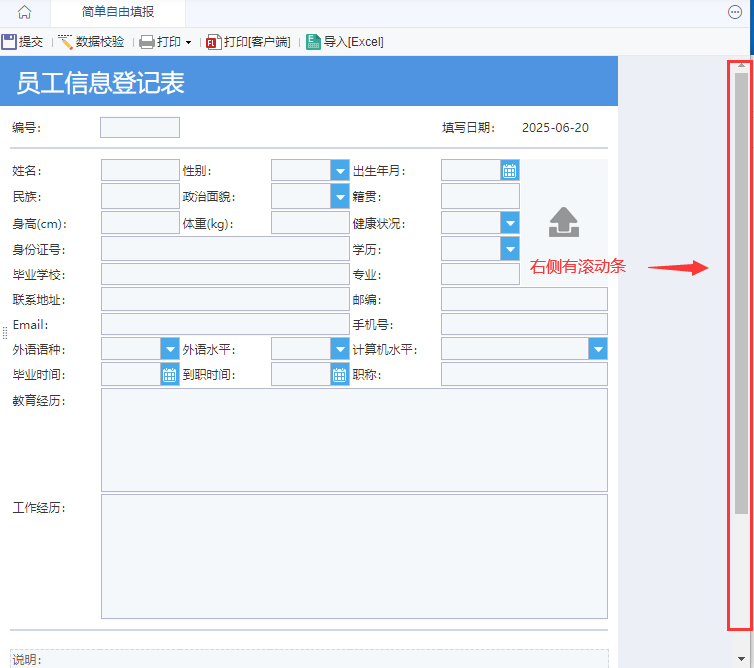Click the photo upload icon
This screenshot has width=754, height=668.
pyautogui.click(x=564, y=222)
